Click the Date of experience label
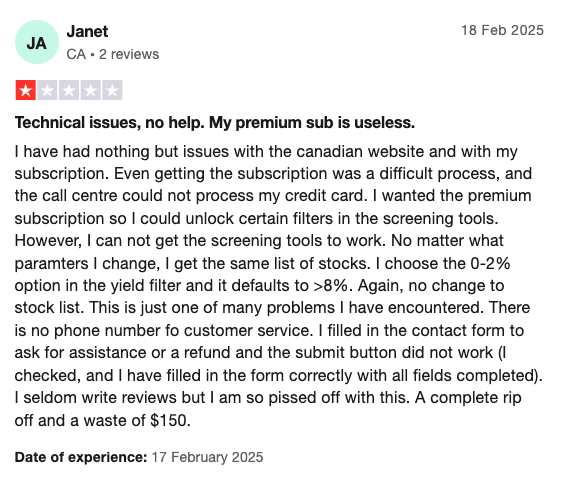This screenshot has width=574, height=482. click(x=81, y=457)
